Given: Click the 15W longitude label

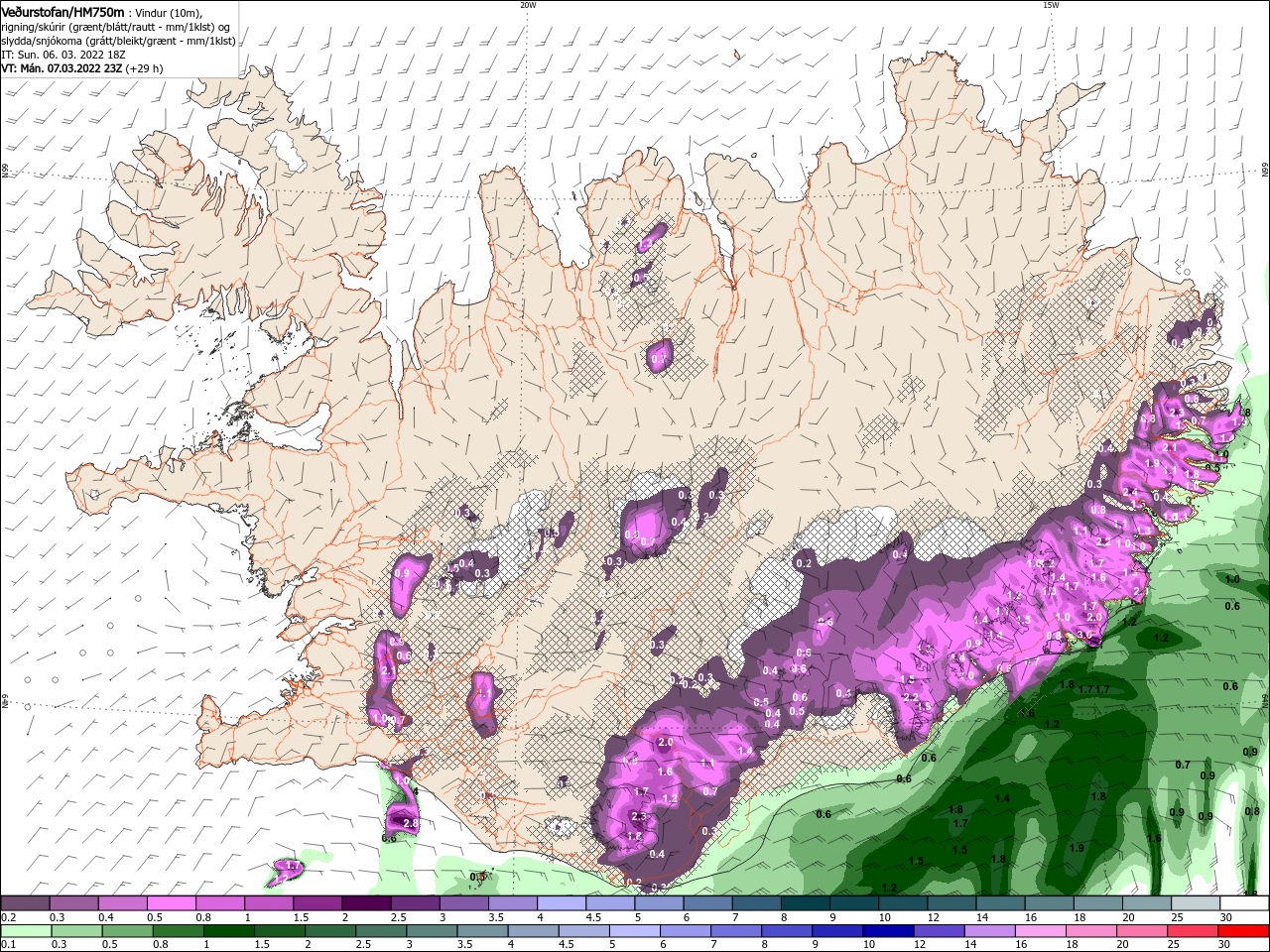Looking at the screenshot, I should [1051, 5].
